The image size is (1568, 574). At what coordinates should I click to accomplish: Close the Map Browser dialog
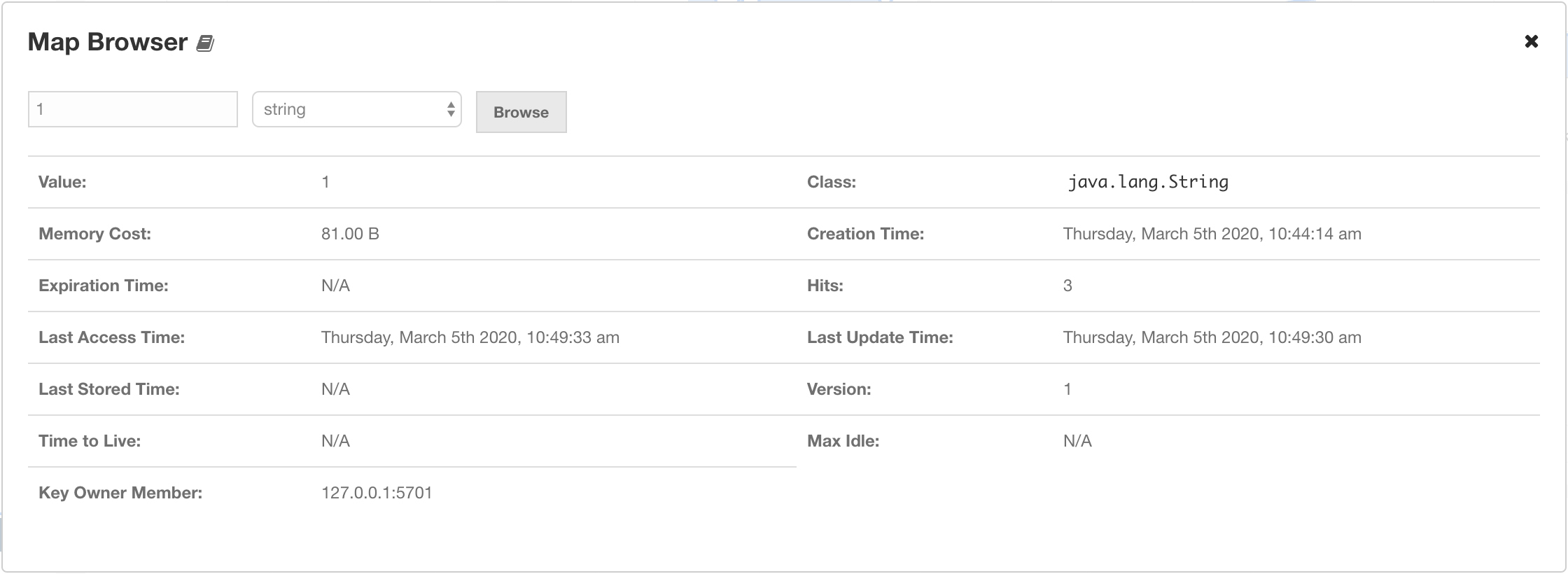pos(1531,41)
